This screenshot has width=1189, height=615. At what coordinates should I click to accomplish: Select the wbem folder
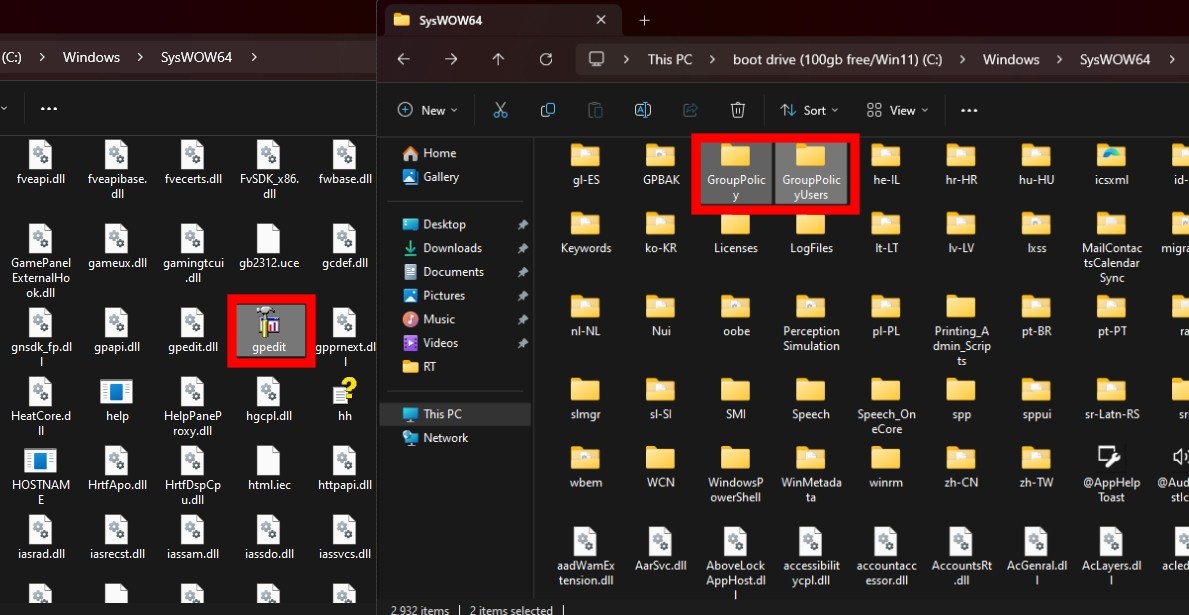click(585, 466)
